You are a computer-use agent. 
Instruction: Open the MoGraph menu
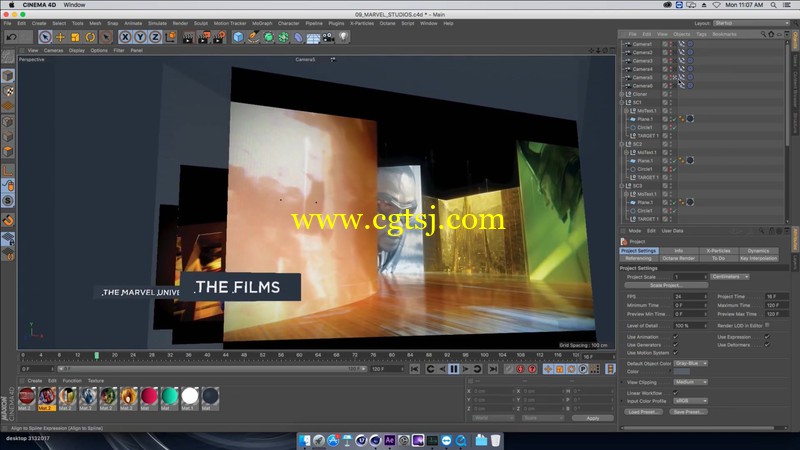pyautogui.click(x=262, y=23)
